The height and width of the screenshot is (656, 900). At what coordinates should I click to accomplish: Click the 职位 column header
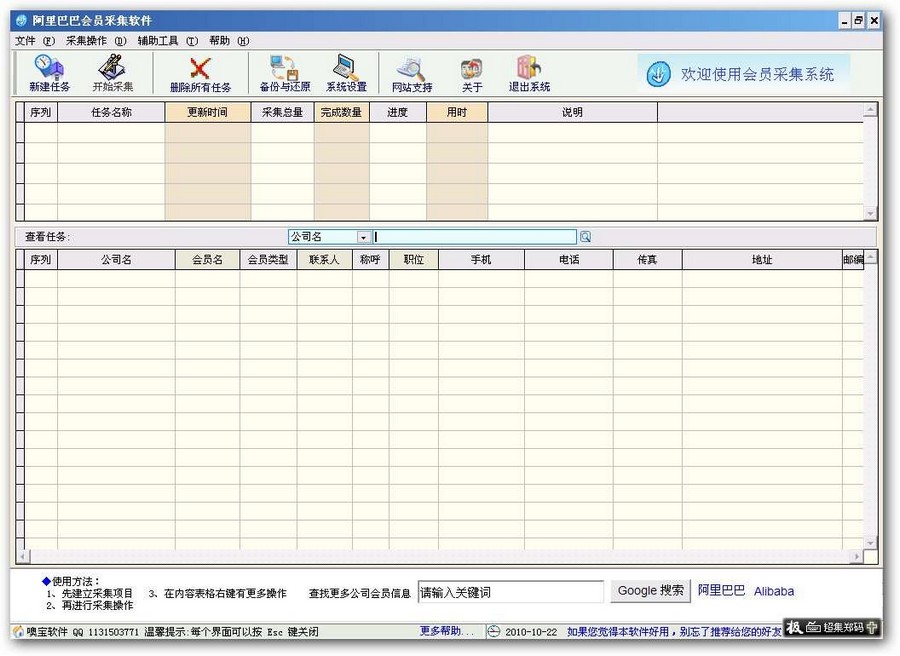414,259
